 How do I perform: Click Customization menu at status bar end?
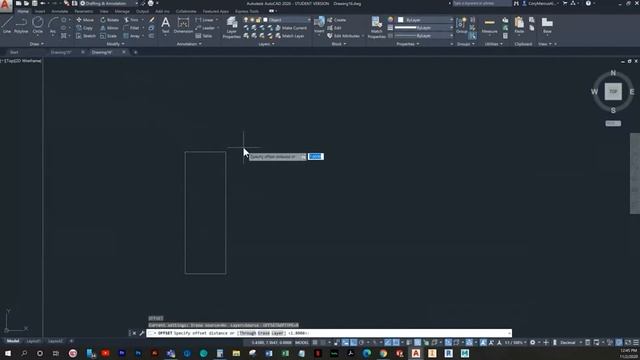tap(636, 342)
